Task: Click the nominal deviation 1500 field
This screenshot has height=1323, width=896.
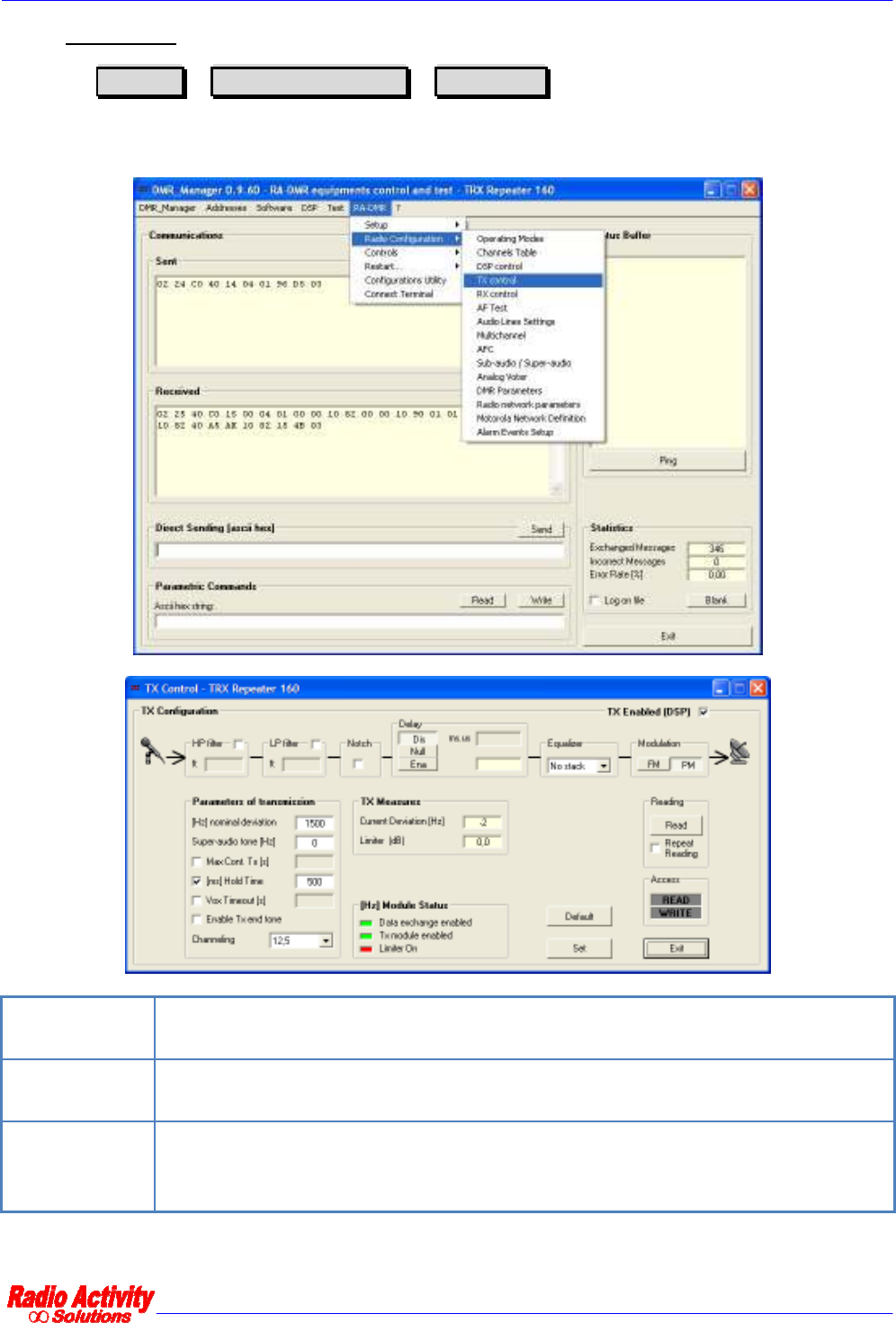Action: click(315, 823)
